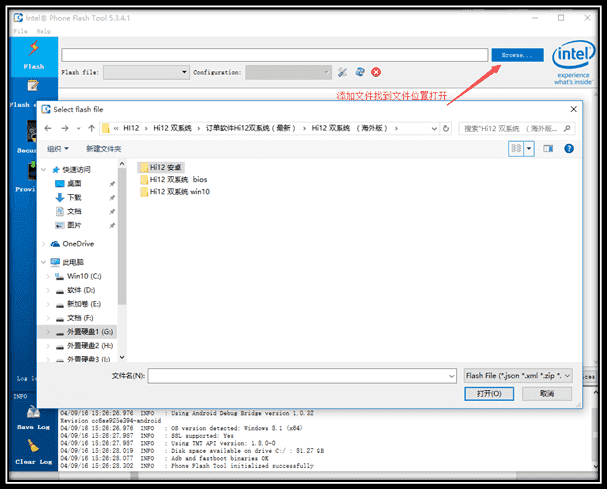Screen dimensions: 607x489
Task: Click the Save Log icon
Action: point(33,412)
